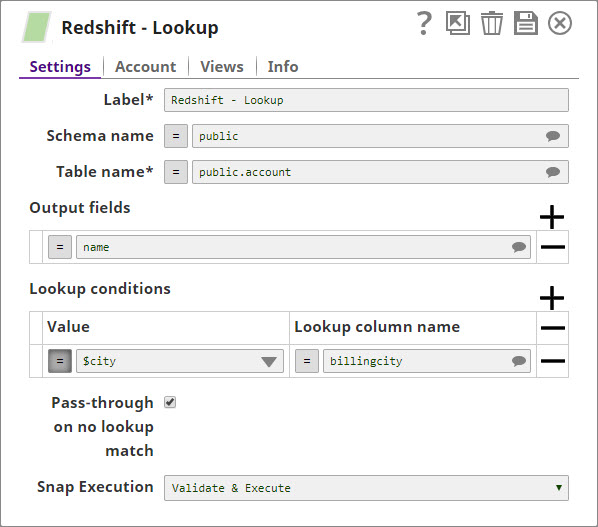This screenshot has width=598, height=527.
Task: Open suggestions bubble for name output field
Action: (519, 247)
